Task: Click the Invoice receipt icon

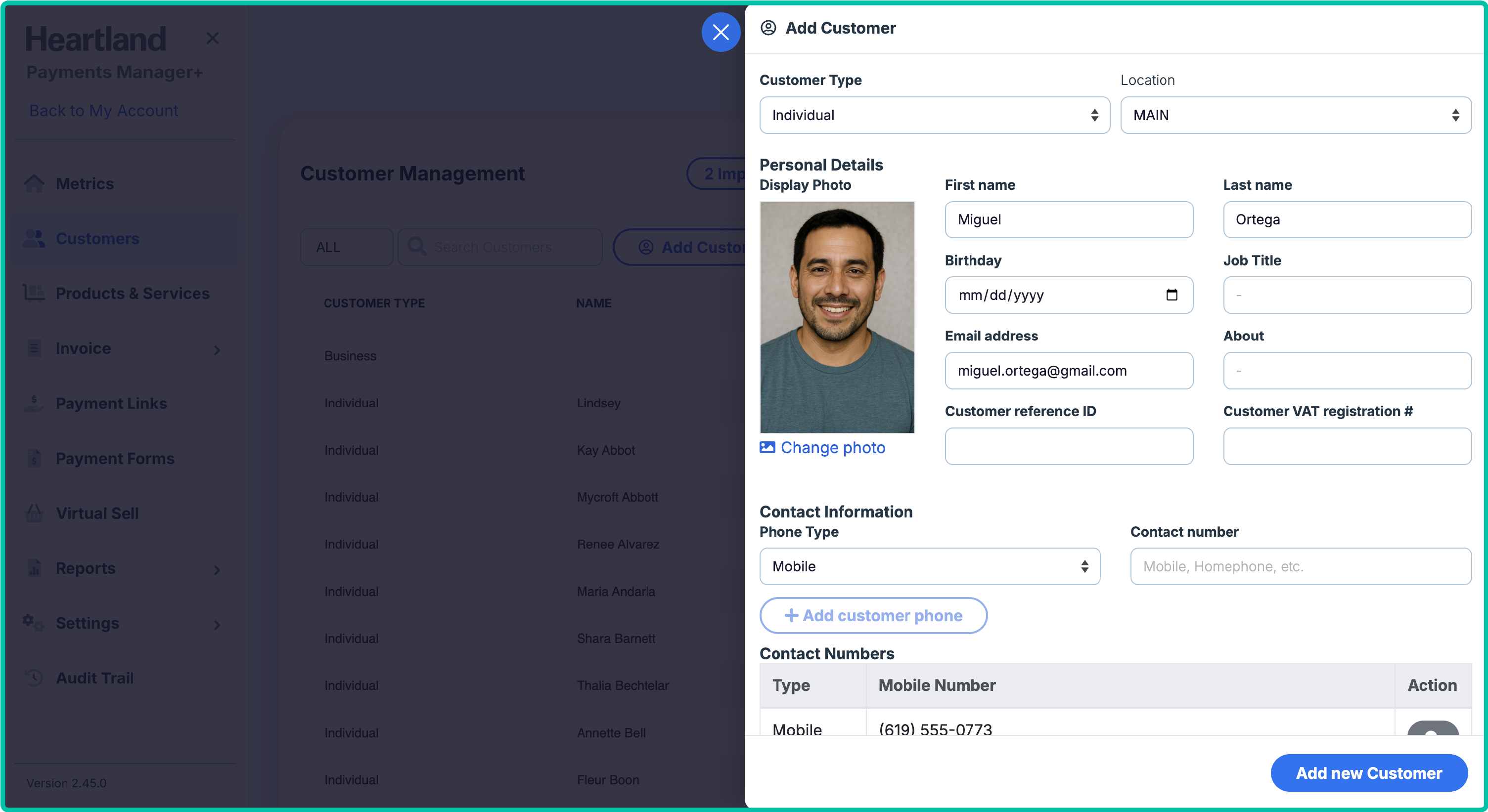Action: pyautogui.click(x=34, y=348)
